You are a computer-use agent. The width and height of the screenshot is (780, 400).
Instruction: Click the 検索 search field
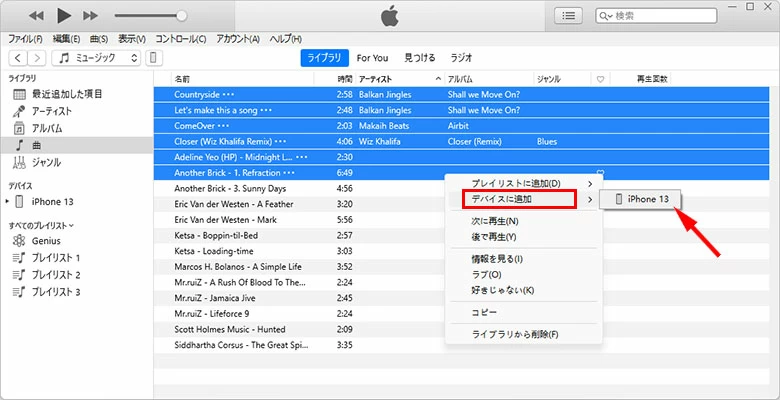point(680,16)
